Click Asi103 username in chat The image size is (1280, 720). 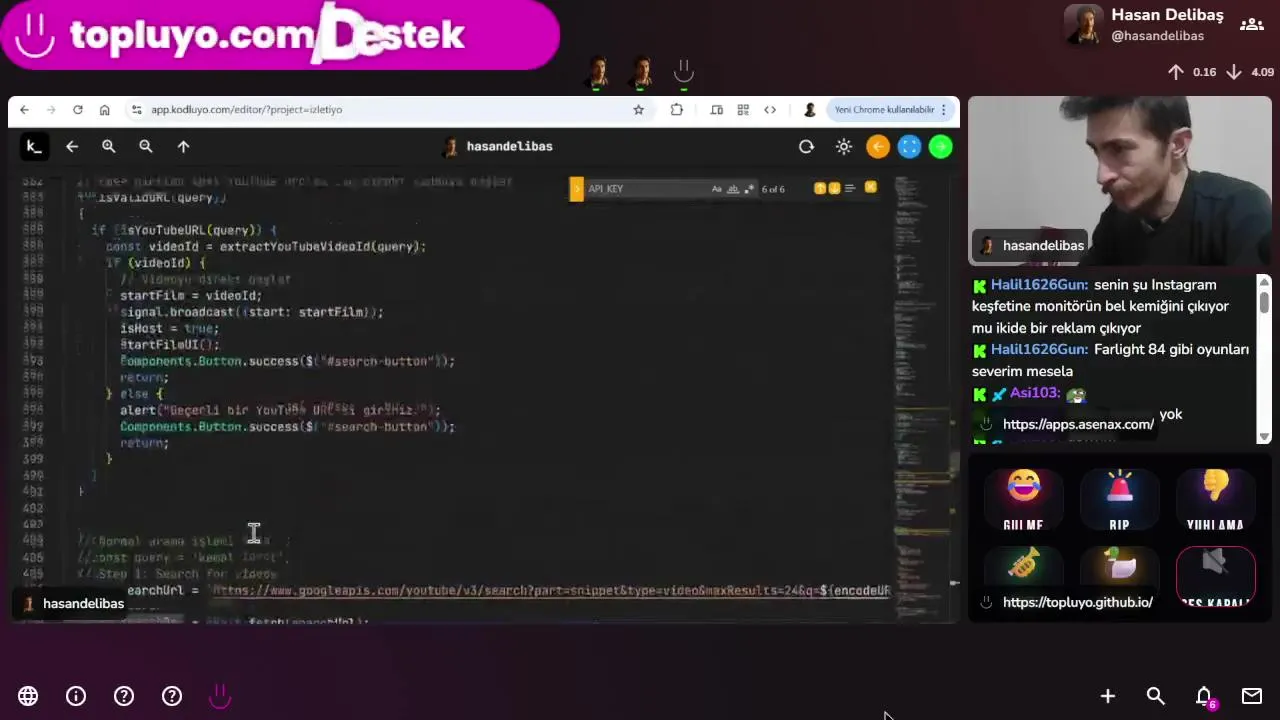(1035, 393)
